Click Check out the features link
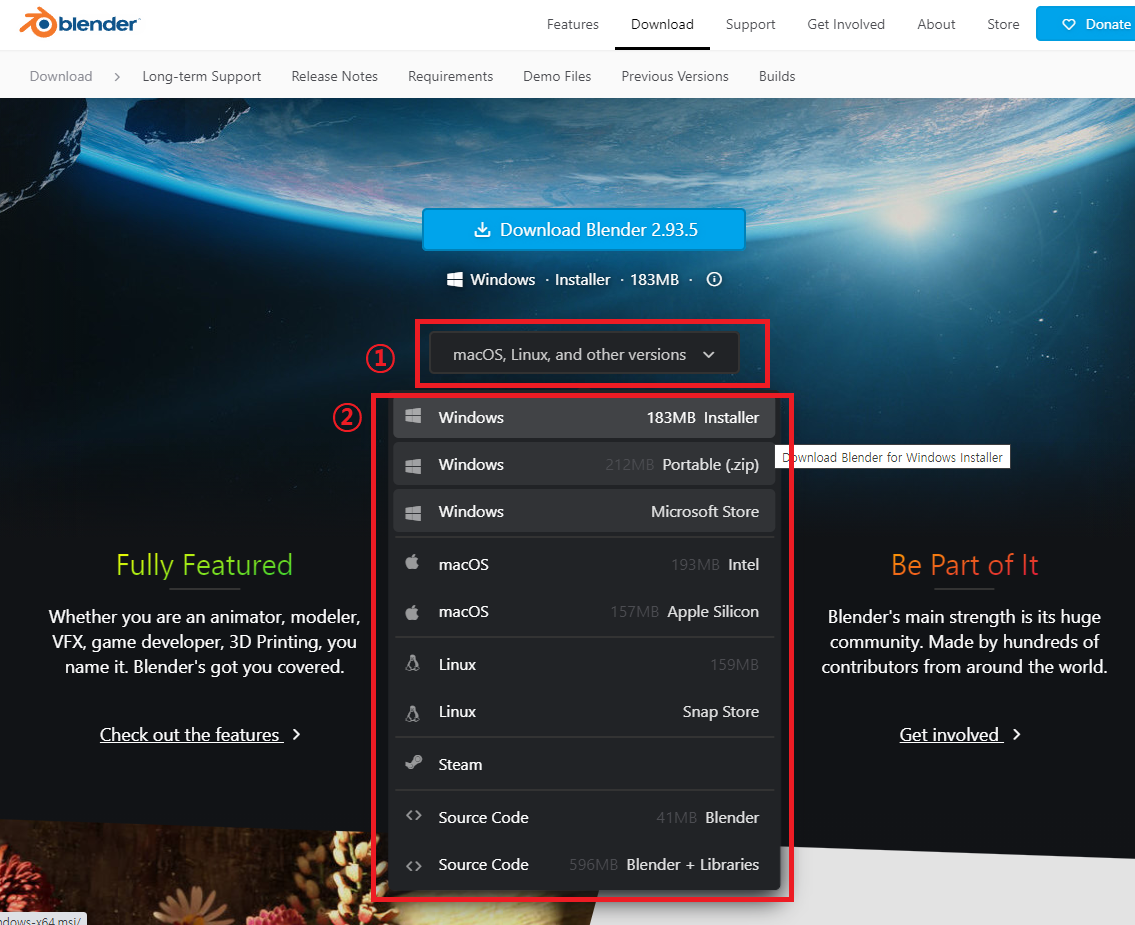 191,735
